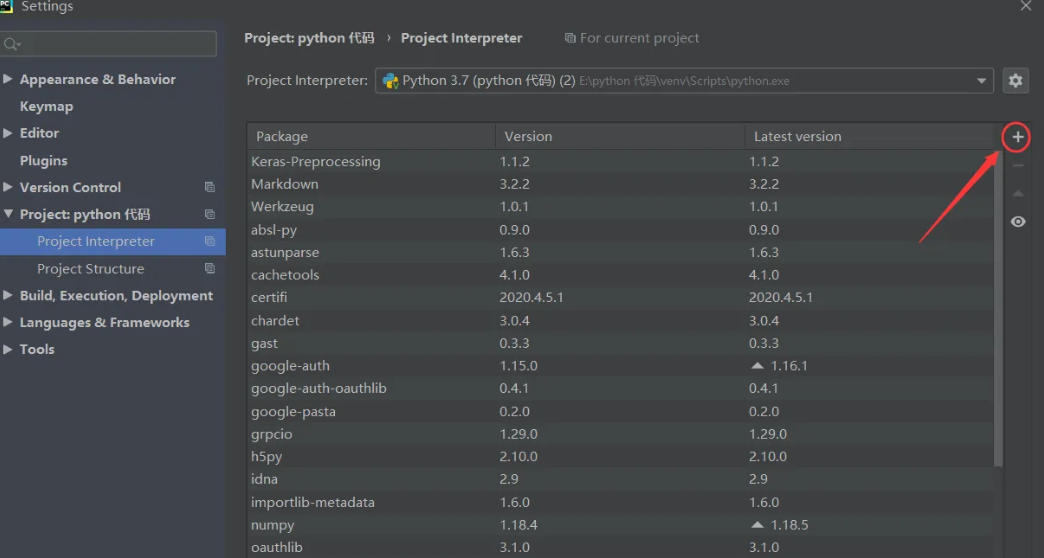Click the plus icon to install package

pyautogui.click(x=1017, y=137)
